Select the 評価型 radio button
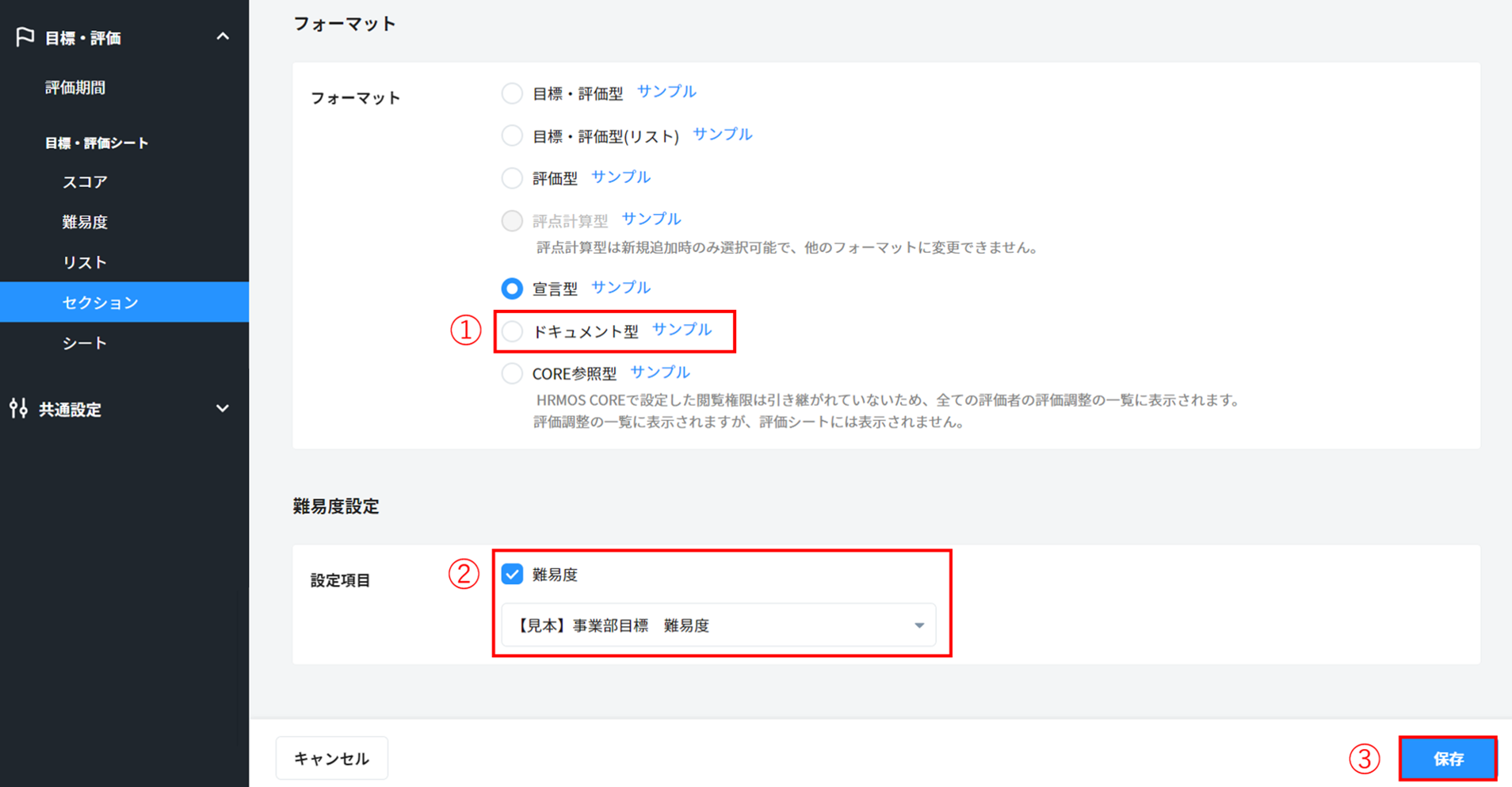1512x787 pixels. 513,178
